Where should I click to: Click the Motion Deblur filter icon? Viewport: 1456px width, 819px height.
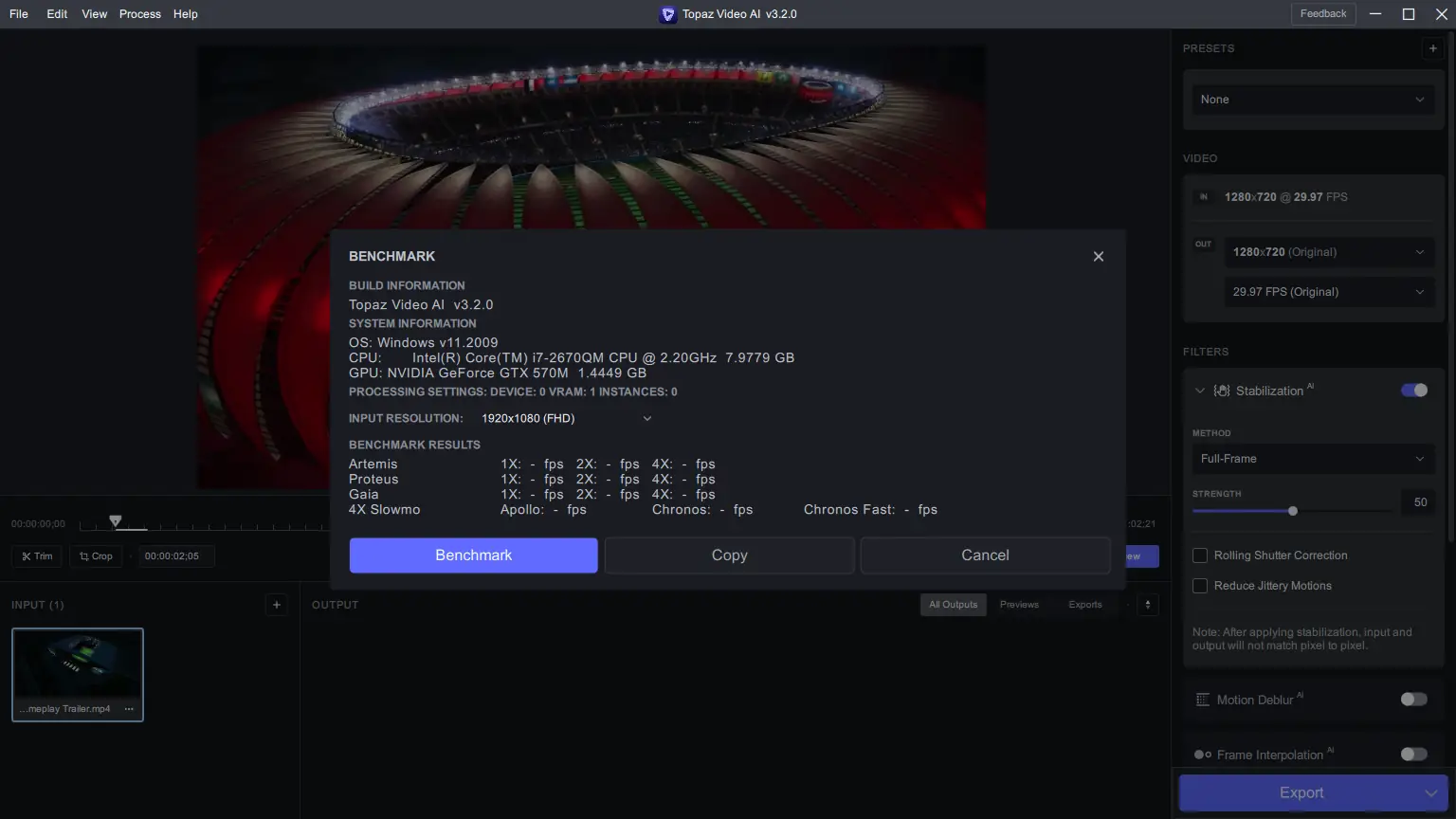click(x=1203, y=700)
